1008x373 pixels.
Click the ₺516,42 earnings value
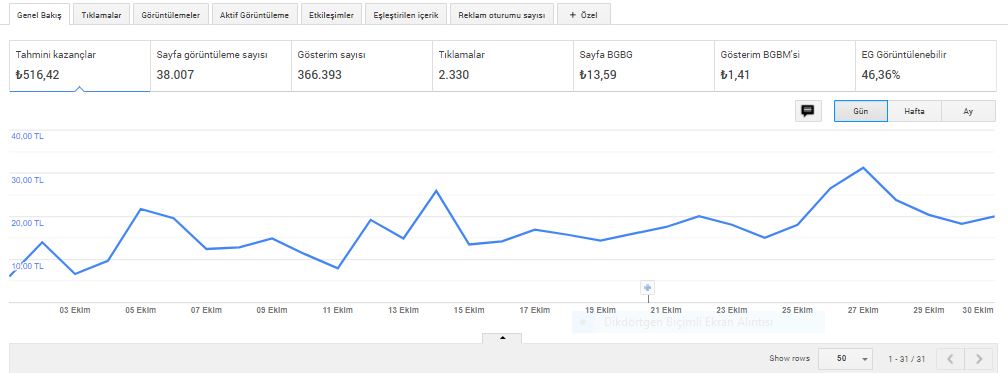pyautogui.click(x=37, y=75)
